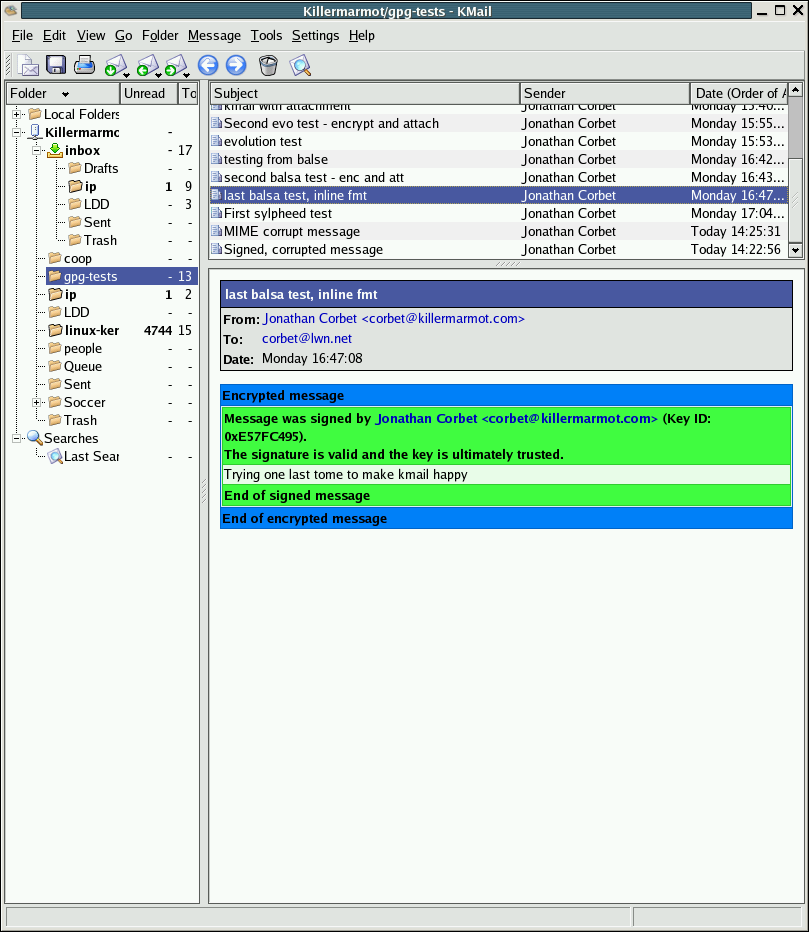Collapse the Killermarmot account node

17,133
